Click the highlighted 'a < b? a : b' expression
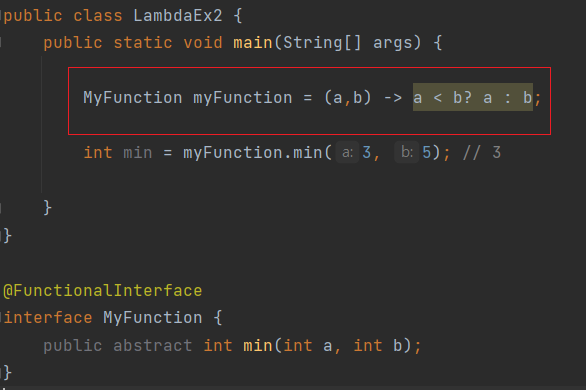 [472, 97]
